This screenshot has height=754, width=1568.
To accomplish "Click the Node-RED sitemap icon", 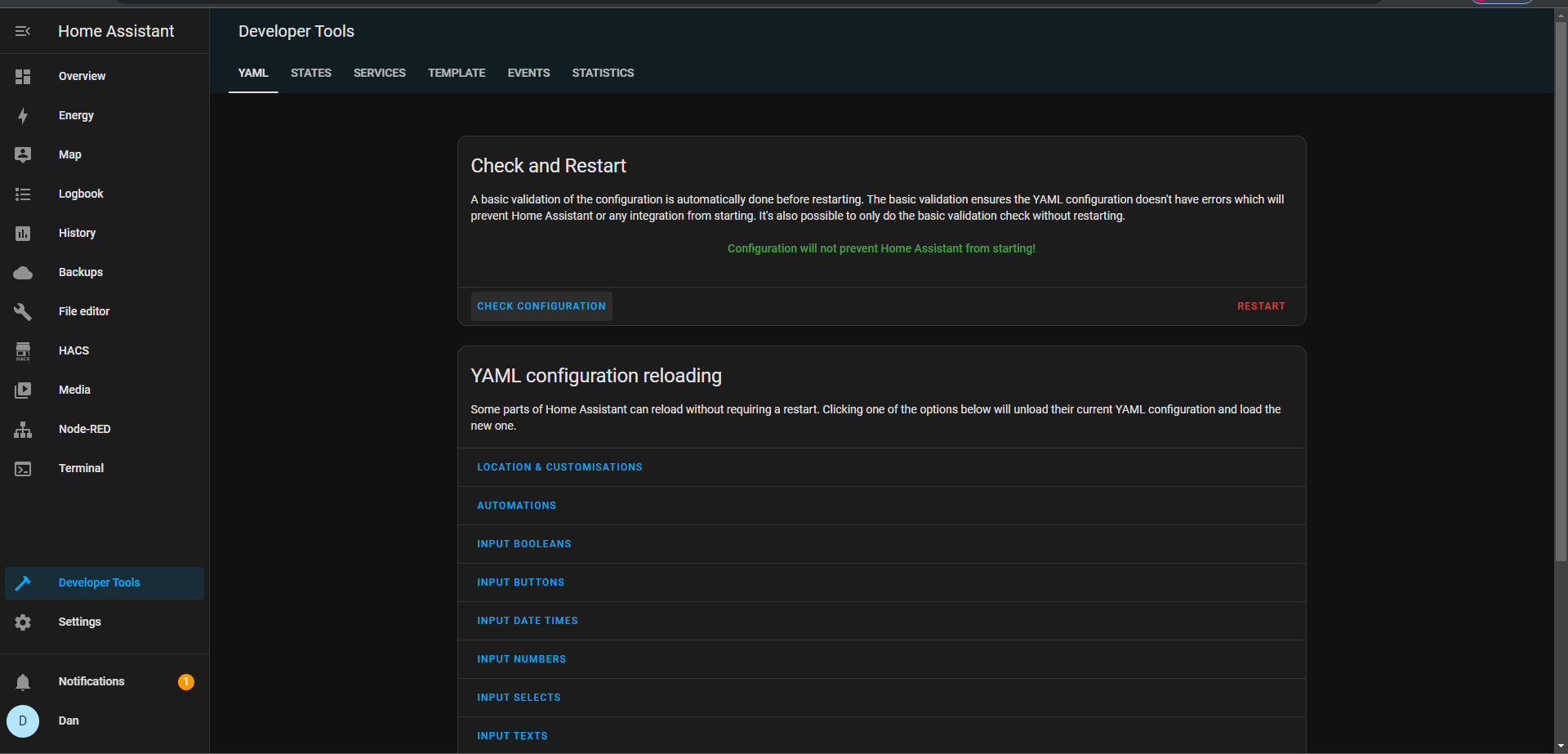I will (x=23, y=429).
